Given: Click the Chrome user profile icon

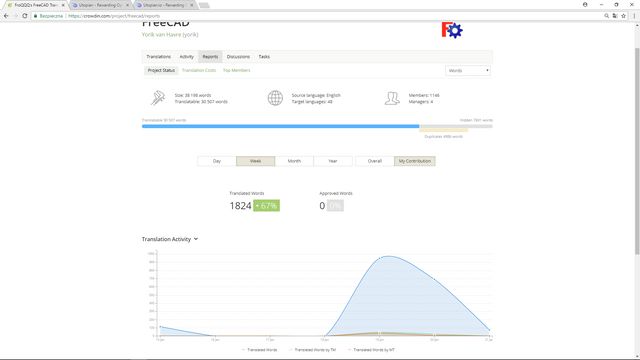Looking at the screenshot, I should pyautogui.click(x=585, y=4).
